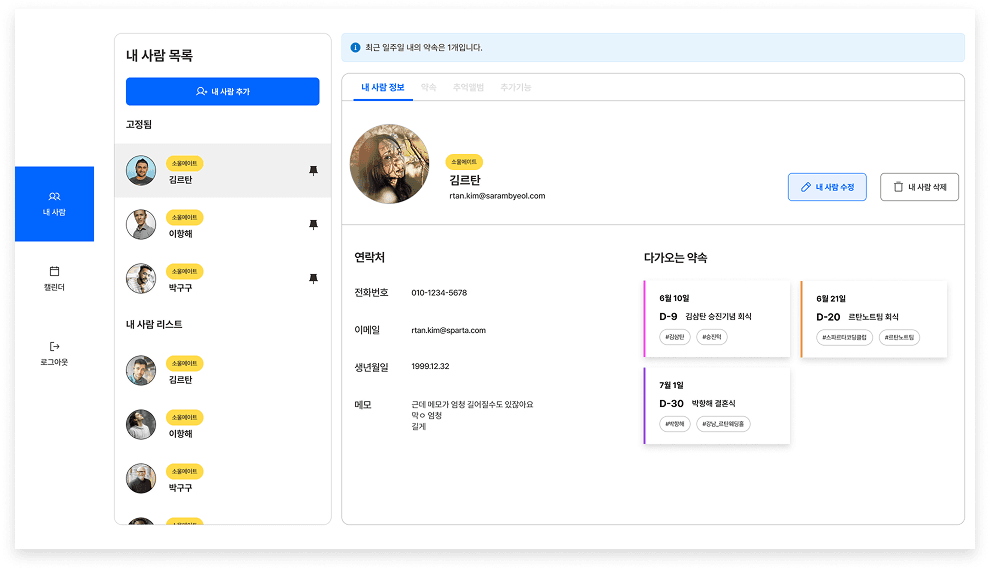
Task: Toggle the pin beside pinned 박구구
Action: tap(313, 279)
